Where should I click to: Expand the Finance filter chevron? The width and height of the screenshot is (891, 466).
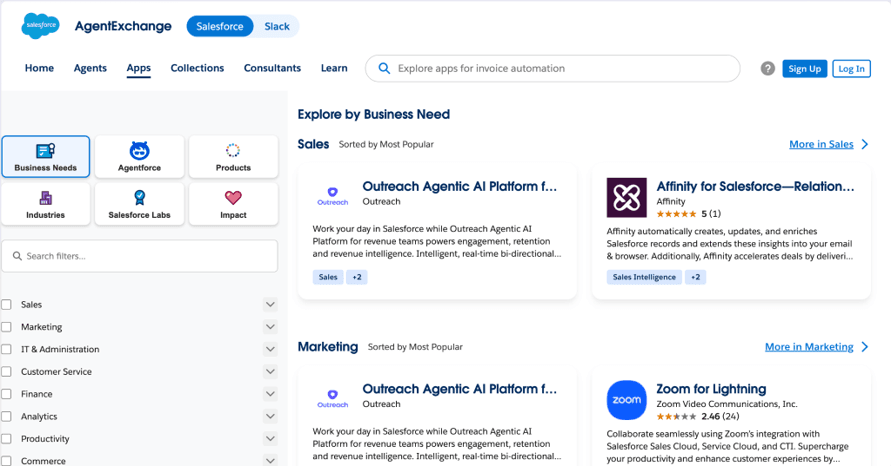(270, 394)
